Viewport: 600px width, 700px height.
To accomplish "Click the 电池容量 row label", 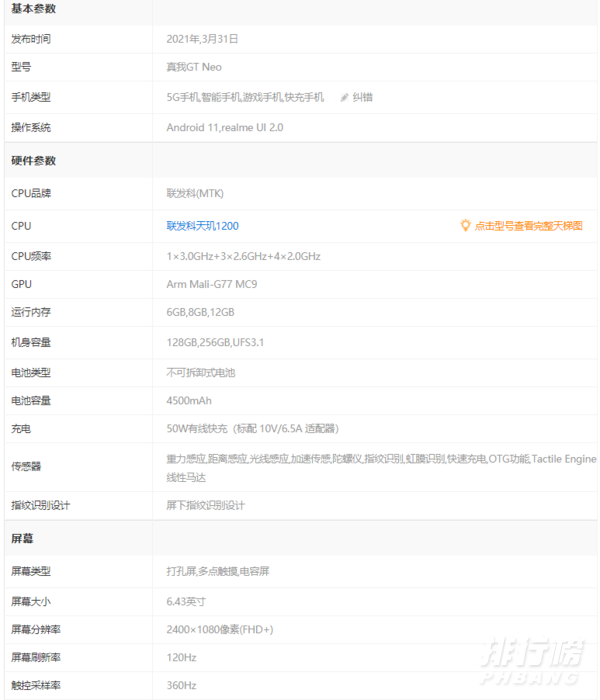I will [x=31, y=400].
